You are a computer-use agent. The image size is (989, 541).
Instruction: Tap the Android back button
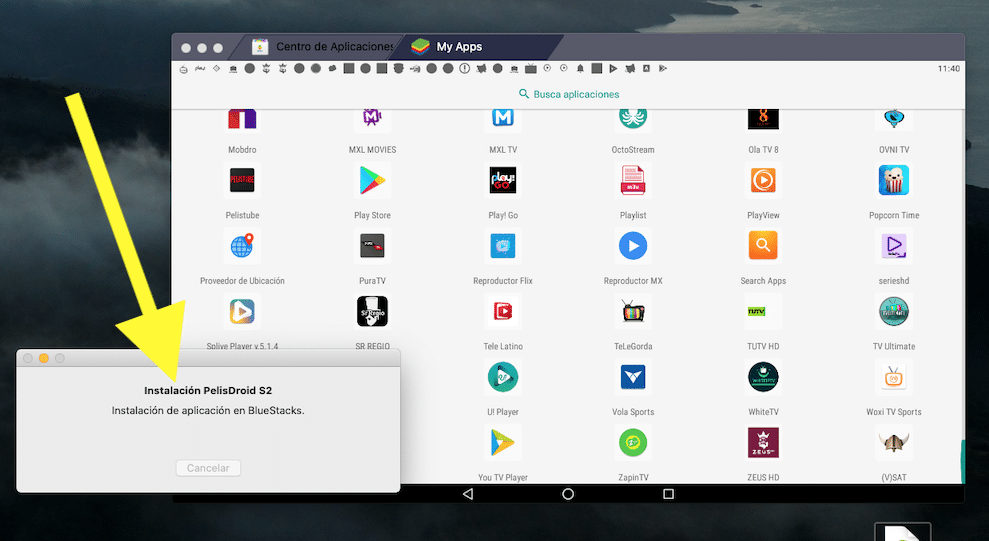click(467, 494)
